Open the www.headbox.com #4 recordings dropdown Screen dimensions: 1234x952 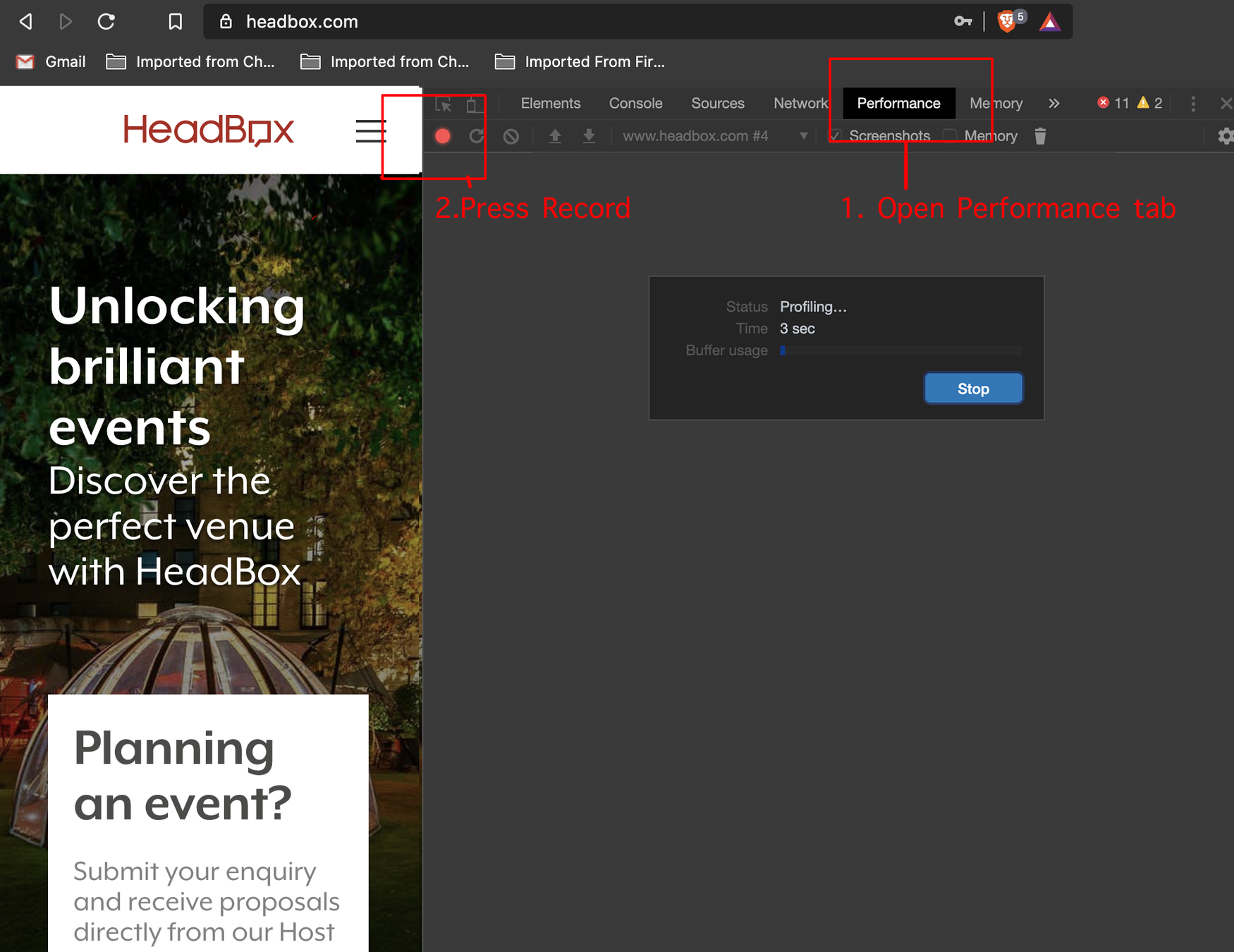tap(715, 136)
